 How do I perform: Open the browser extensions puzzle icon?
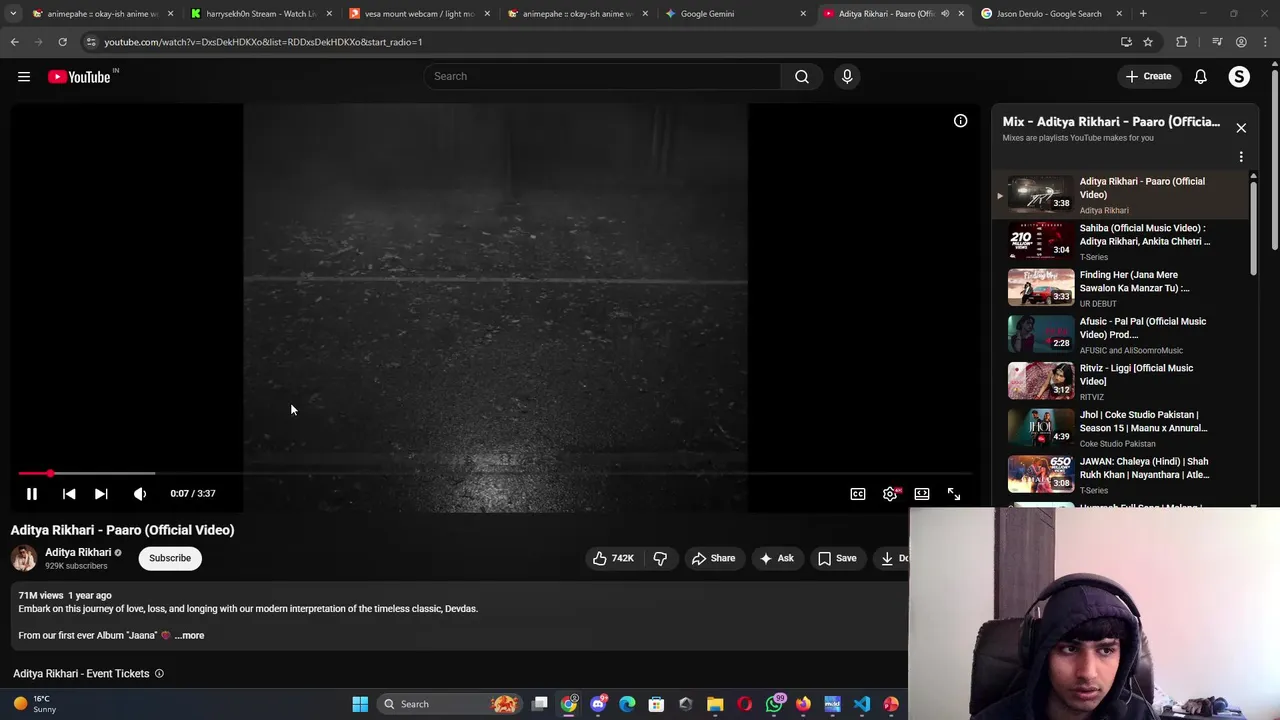[1182, 42]
